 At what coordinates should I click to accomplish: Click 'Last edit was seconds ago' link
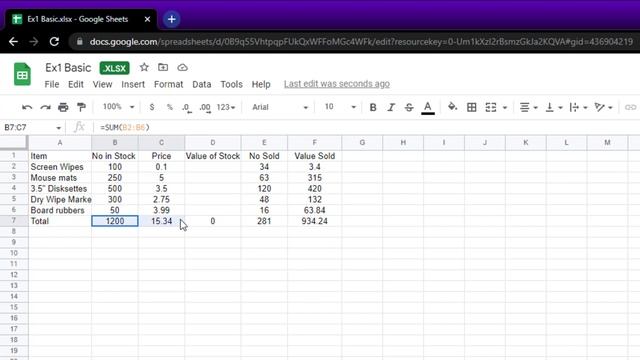click(337, 84)
